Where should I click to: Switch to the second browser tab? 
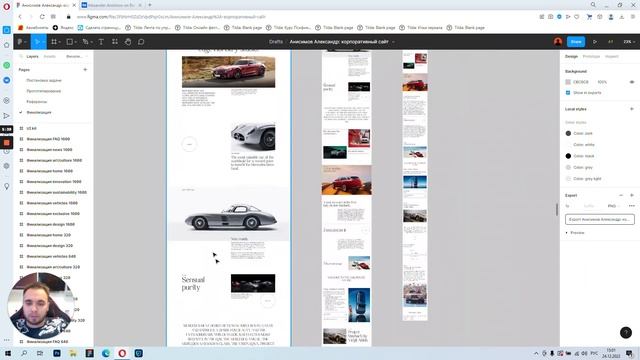(x=111, y=5)
